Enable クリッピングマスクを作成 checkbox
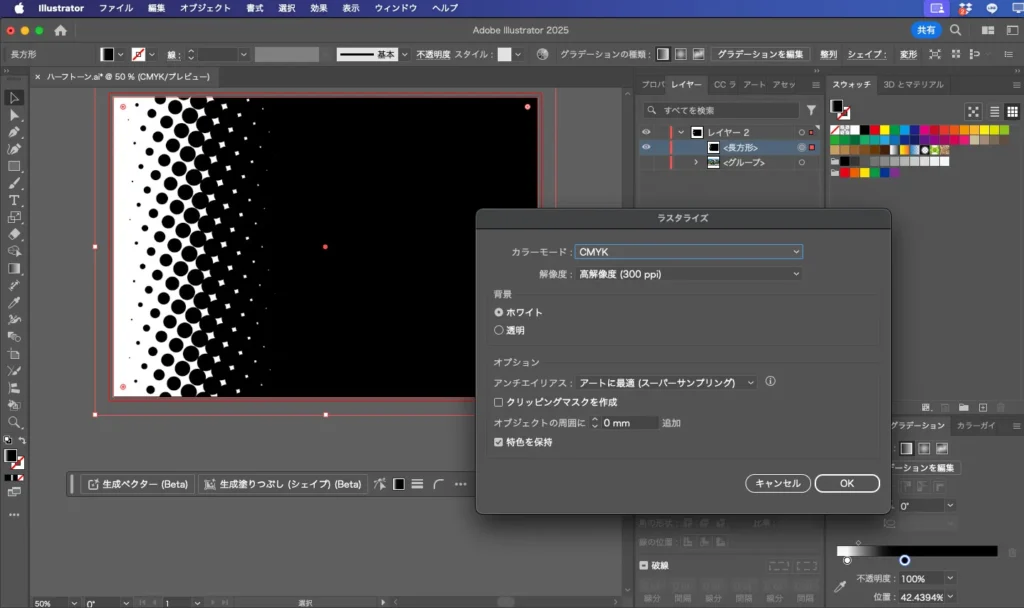The width and height of the screenshot is (1024, 608). 496,402
